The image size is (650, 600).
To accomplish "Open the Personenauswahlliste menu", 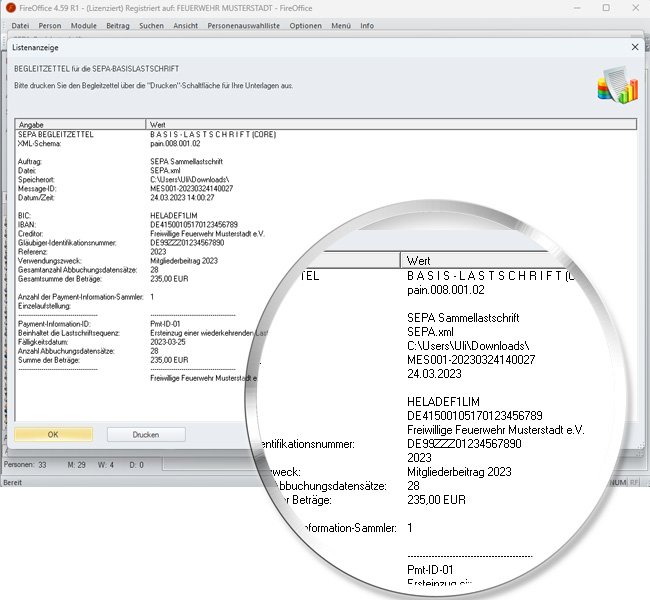I will pos(244,25).
